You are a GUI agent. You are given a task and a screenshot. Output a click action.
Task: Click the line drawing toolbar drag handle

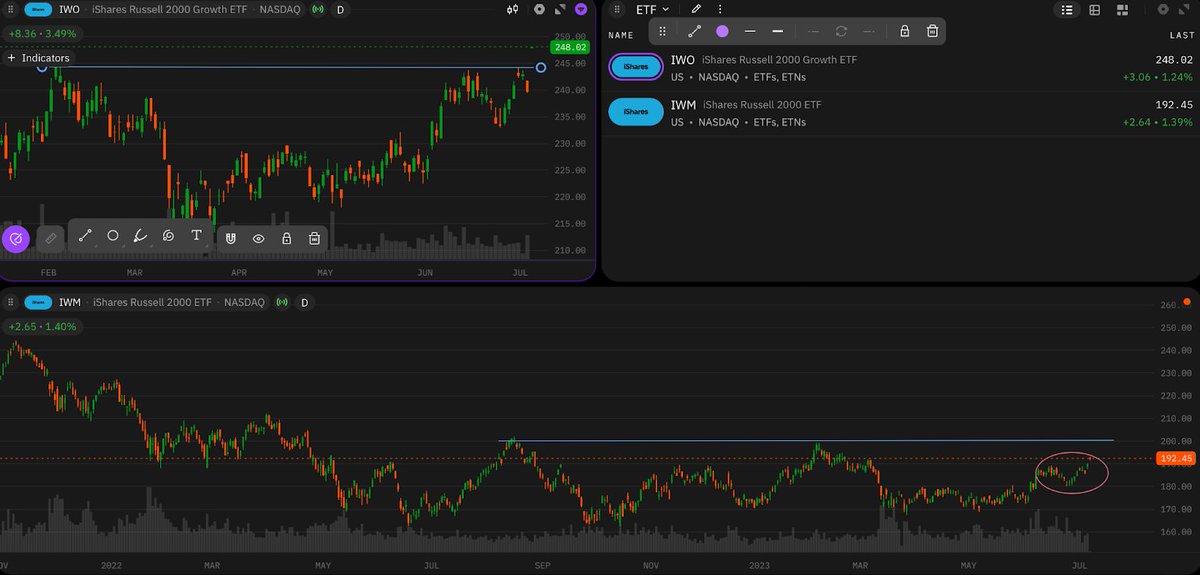pos(661,31)
